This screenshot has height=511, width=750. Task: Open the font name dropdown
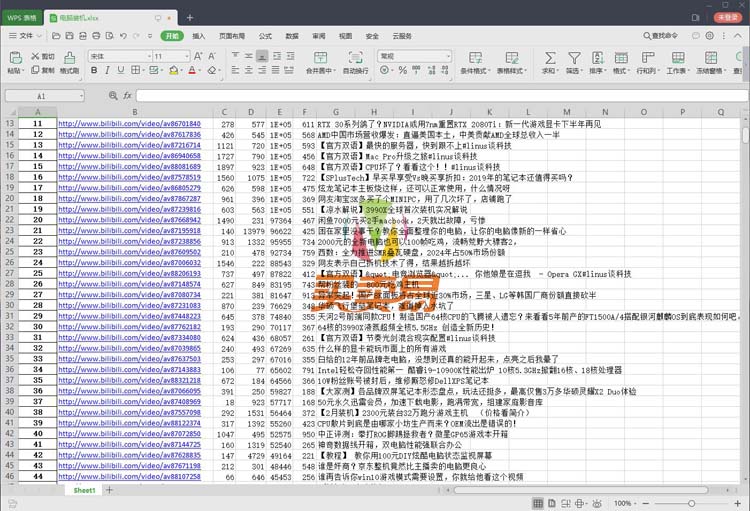(x=149, y=56)
